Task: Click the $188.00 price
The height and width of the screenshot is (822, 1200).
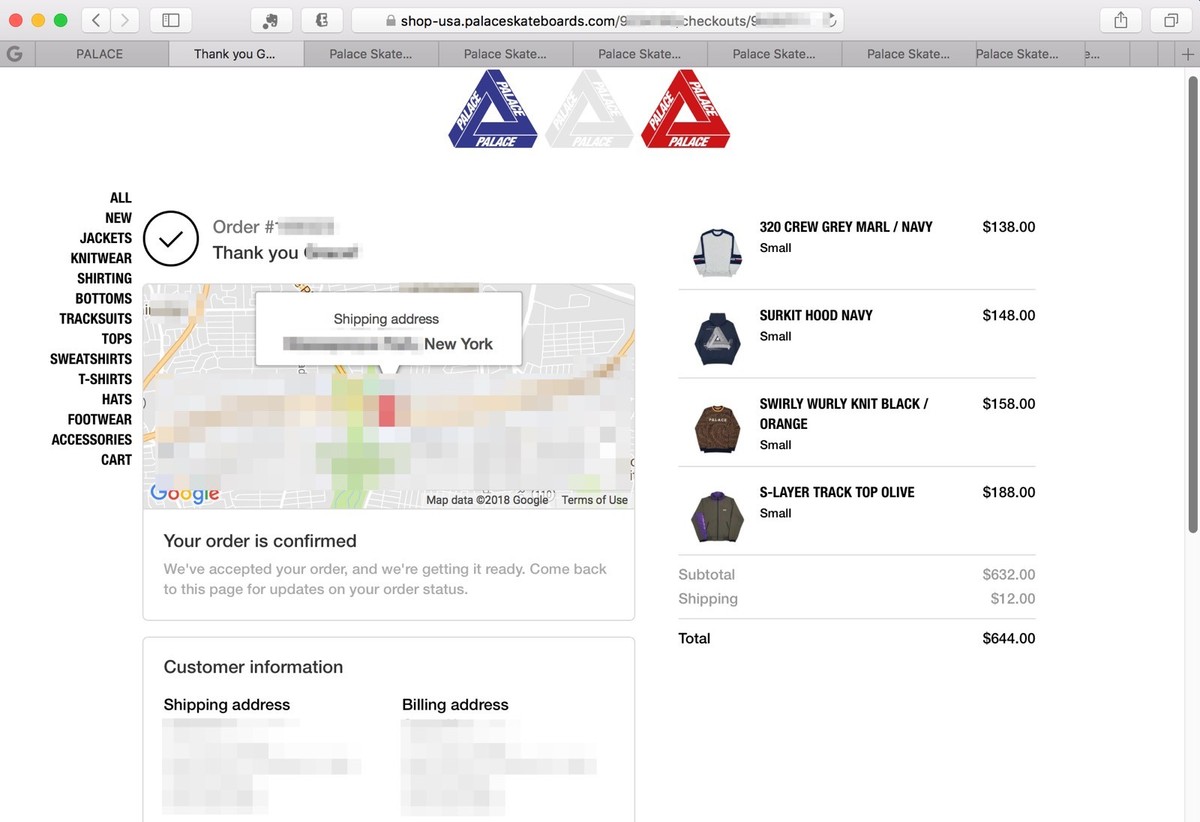Action: (x=1009, y=492)
